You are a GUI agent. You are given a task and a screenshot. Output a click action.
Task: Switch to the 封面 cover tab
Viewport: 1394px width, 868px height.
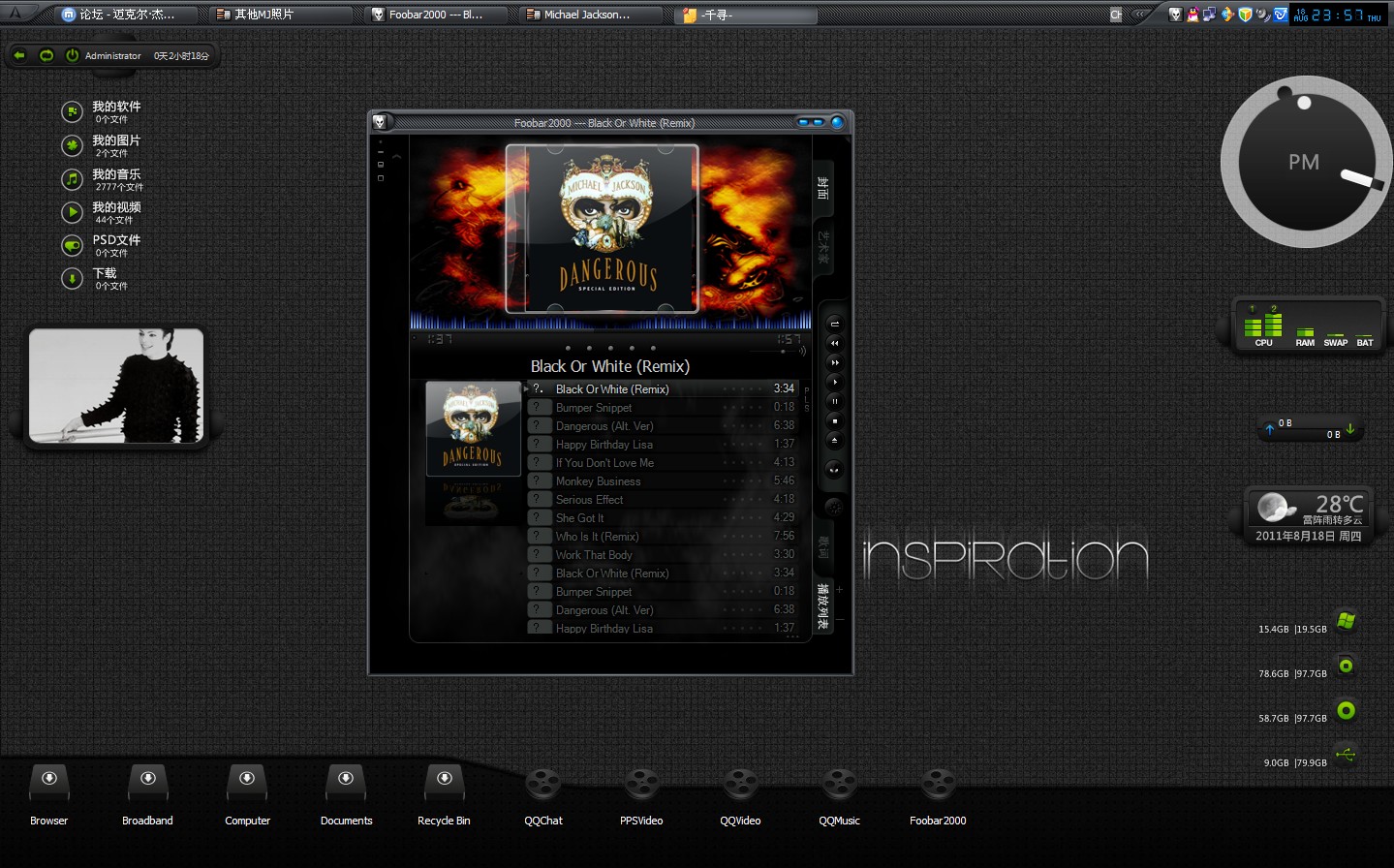pos(822,188)
